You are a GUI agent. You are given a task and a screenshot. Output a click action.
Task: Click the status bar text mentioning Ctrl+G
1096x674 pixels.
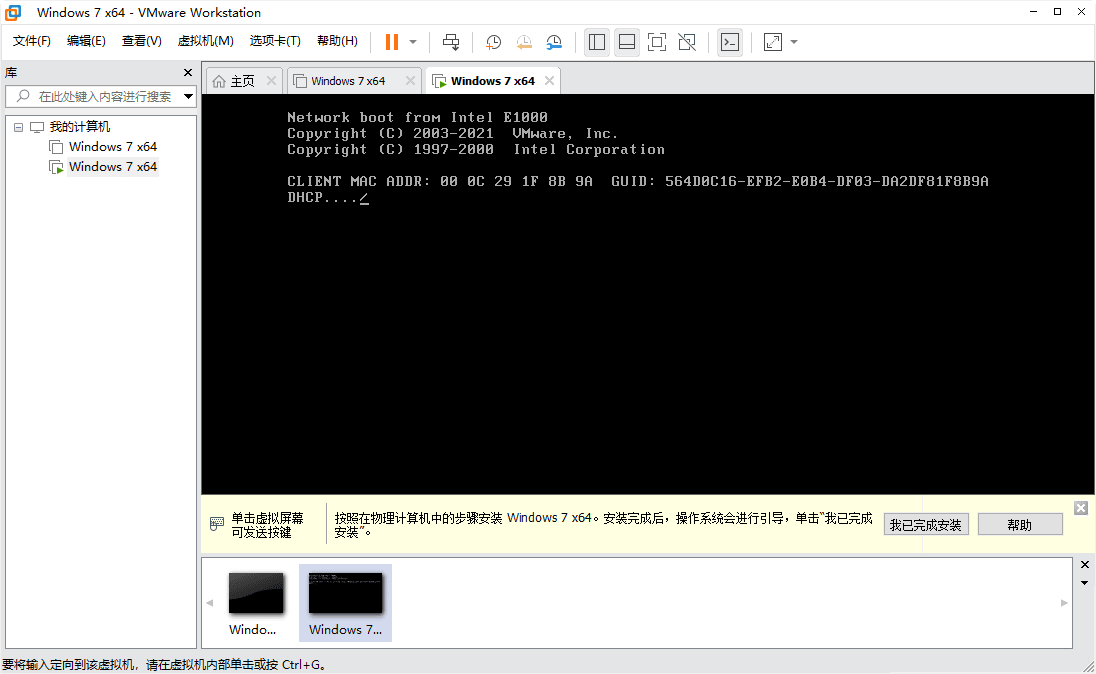pyautogui.click(x=164, y=665)
